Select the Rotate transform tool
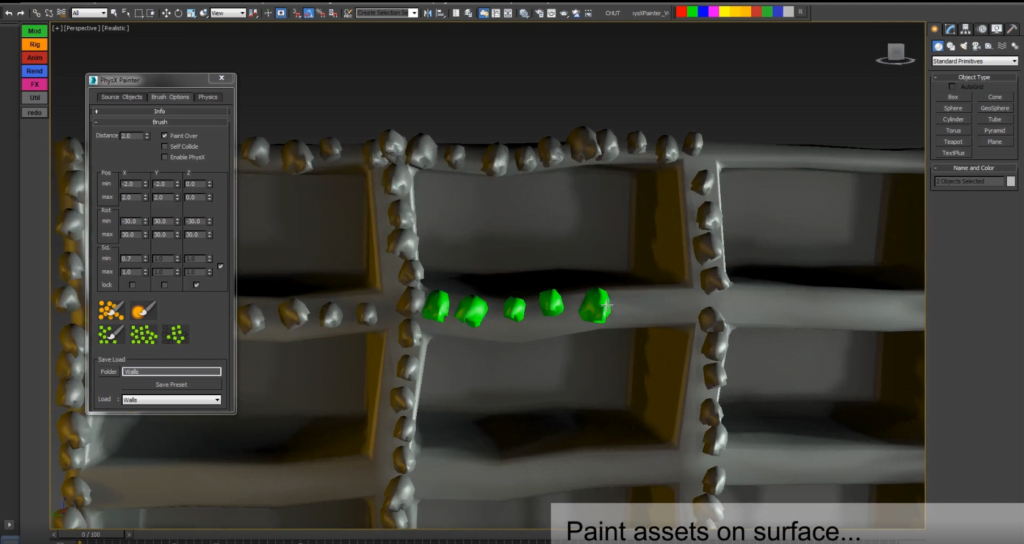This screenshot has width=1024, height=544. 178,13
